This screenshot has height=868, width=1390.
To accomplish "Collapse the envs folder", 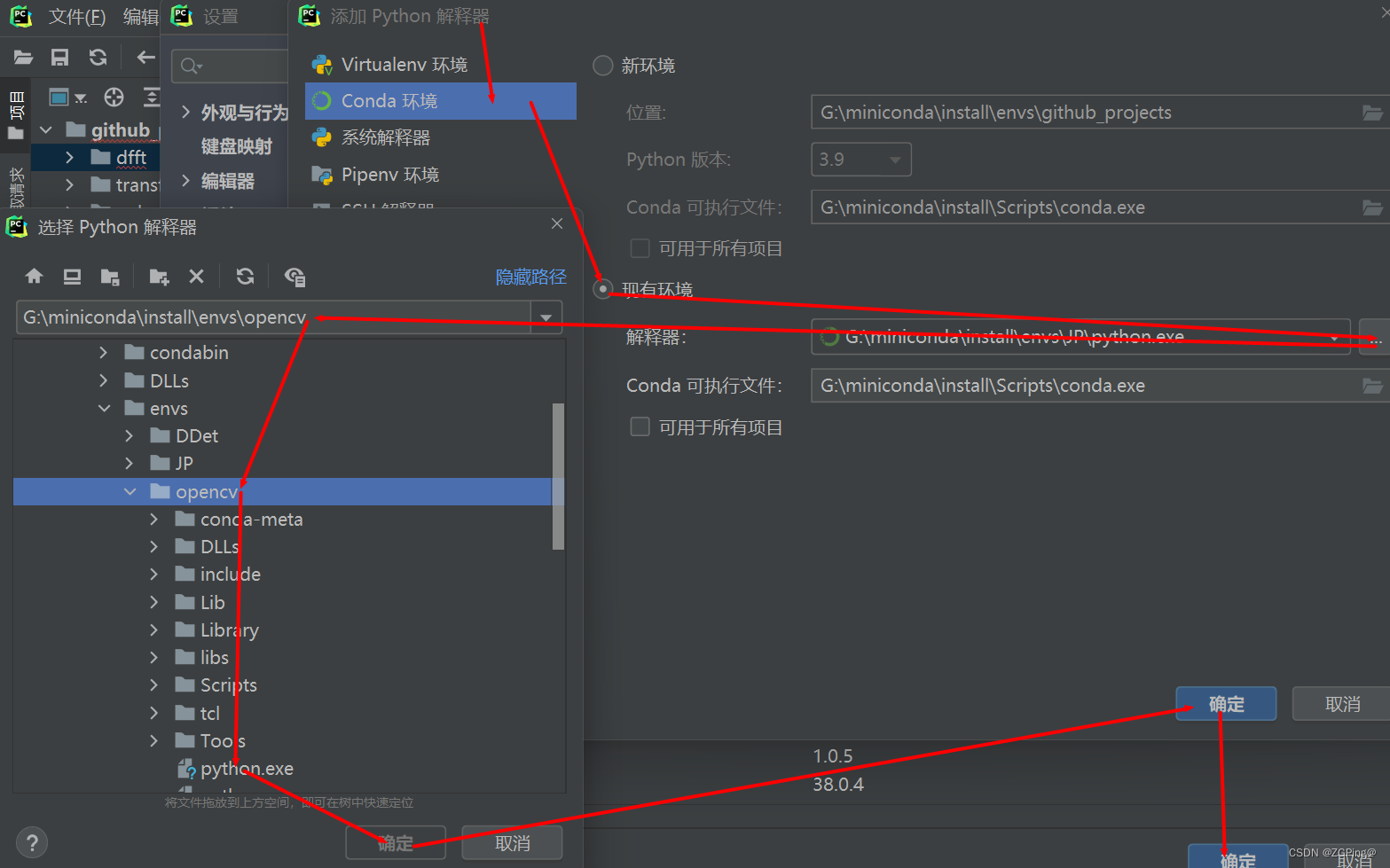I will click(x=104, y=409).
